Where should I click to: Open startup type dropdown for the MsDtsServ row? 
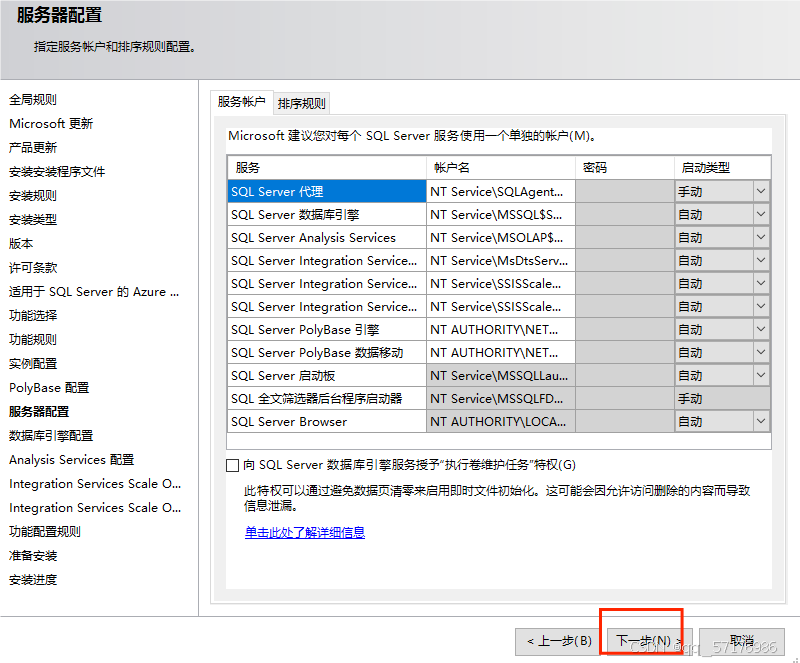[761, 260]
